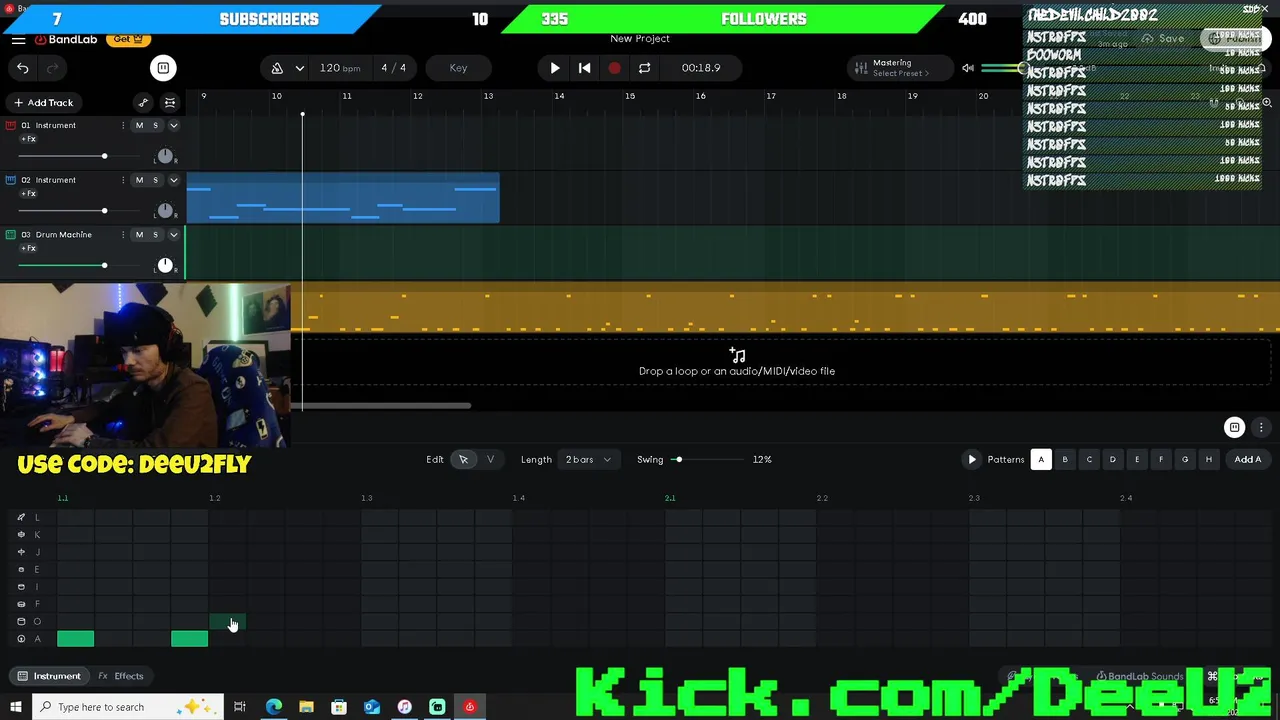This screenshot has width=1280, height=720.
Task: Open three-dot menu for track 02
Action: (x=123, y=180)
